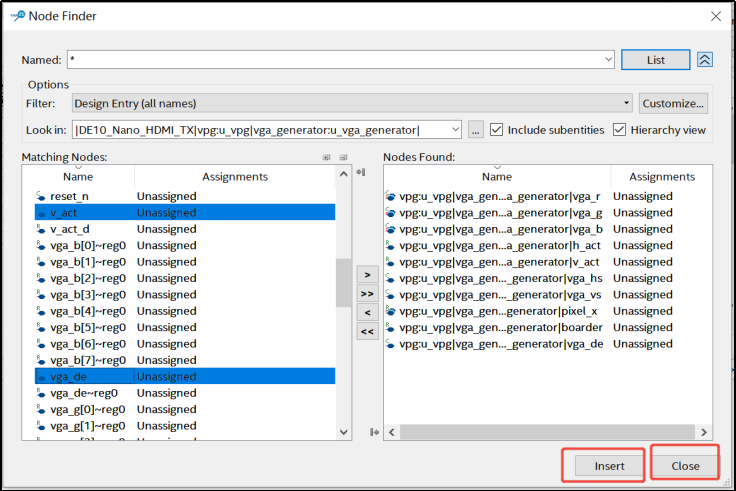Click the < button to remove selected node
This screenshot has height=491, width=736.
[368, 313]
